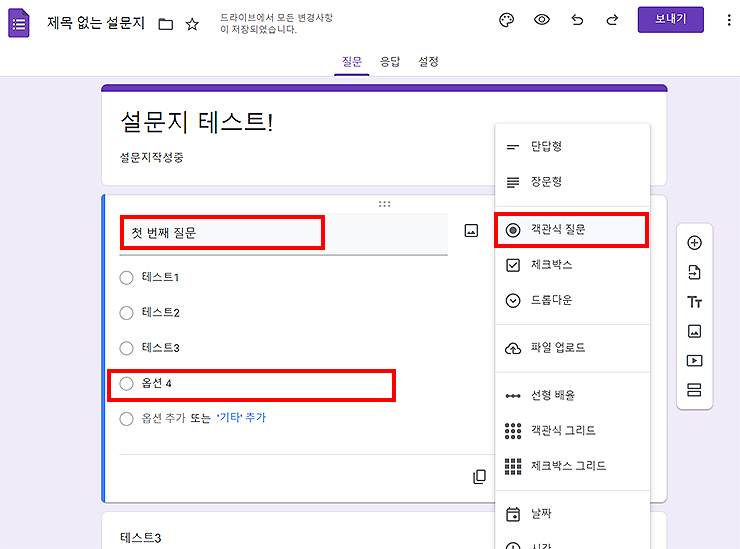Image resolution: width=740 pixels, height=549 pixels.
Task: Open the theme customization palette
Action: 506,20
